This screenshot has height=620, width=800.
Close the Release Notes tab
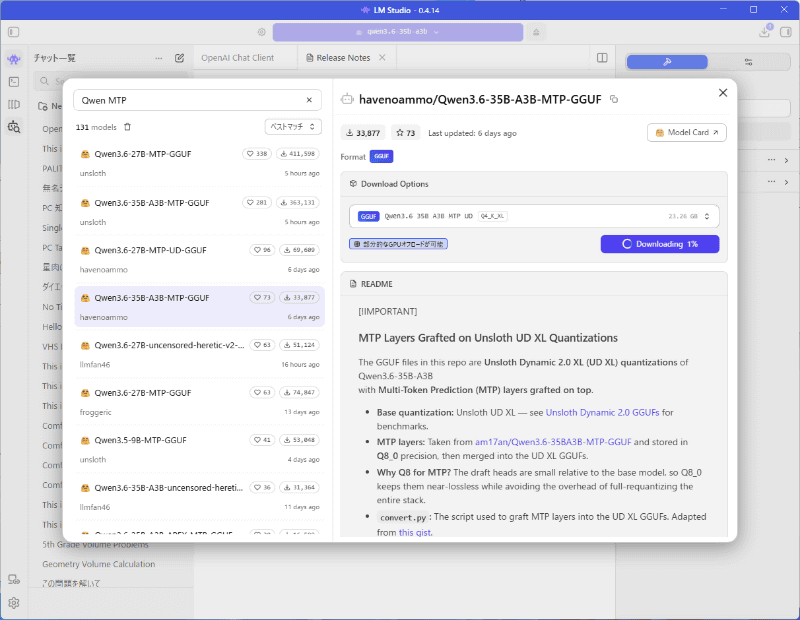382,58
